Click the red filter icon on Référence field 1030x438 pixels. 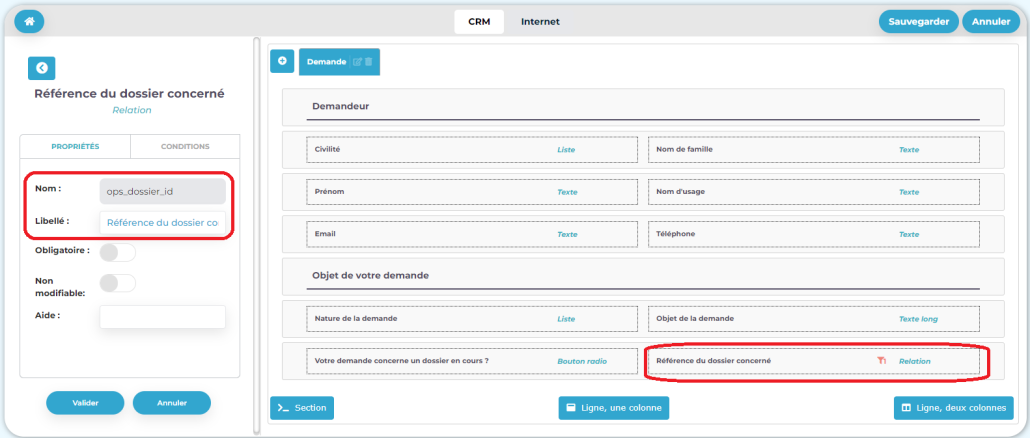(881, 361)
